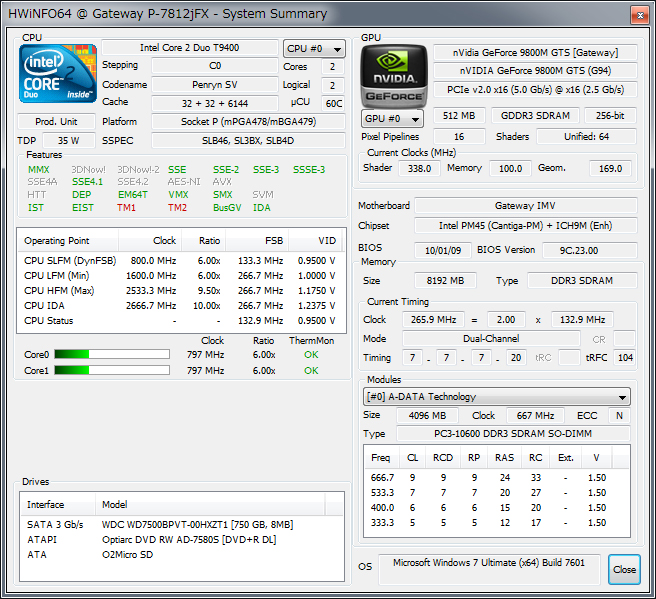
Task: Select the WDC WD7500BPVT drive row
Action: 182,525
